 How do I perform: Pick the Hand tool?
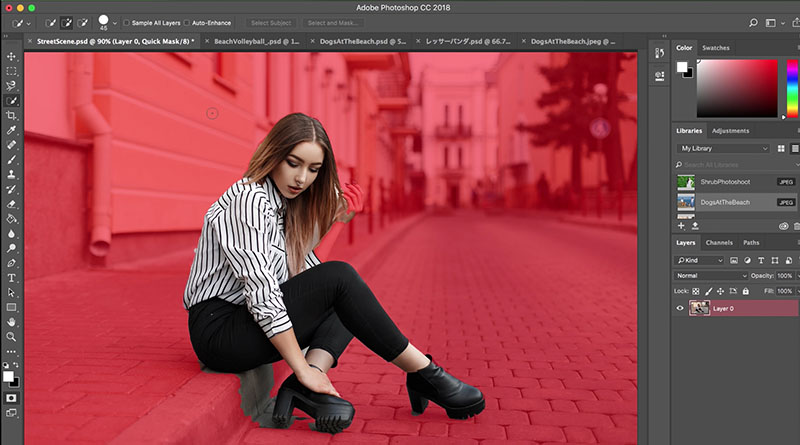(x=12, y=322)
